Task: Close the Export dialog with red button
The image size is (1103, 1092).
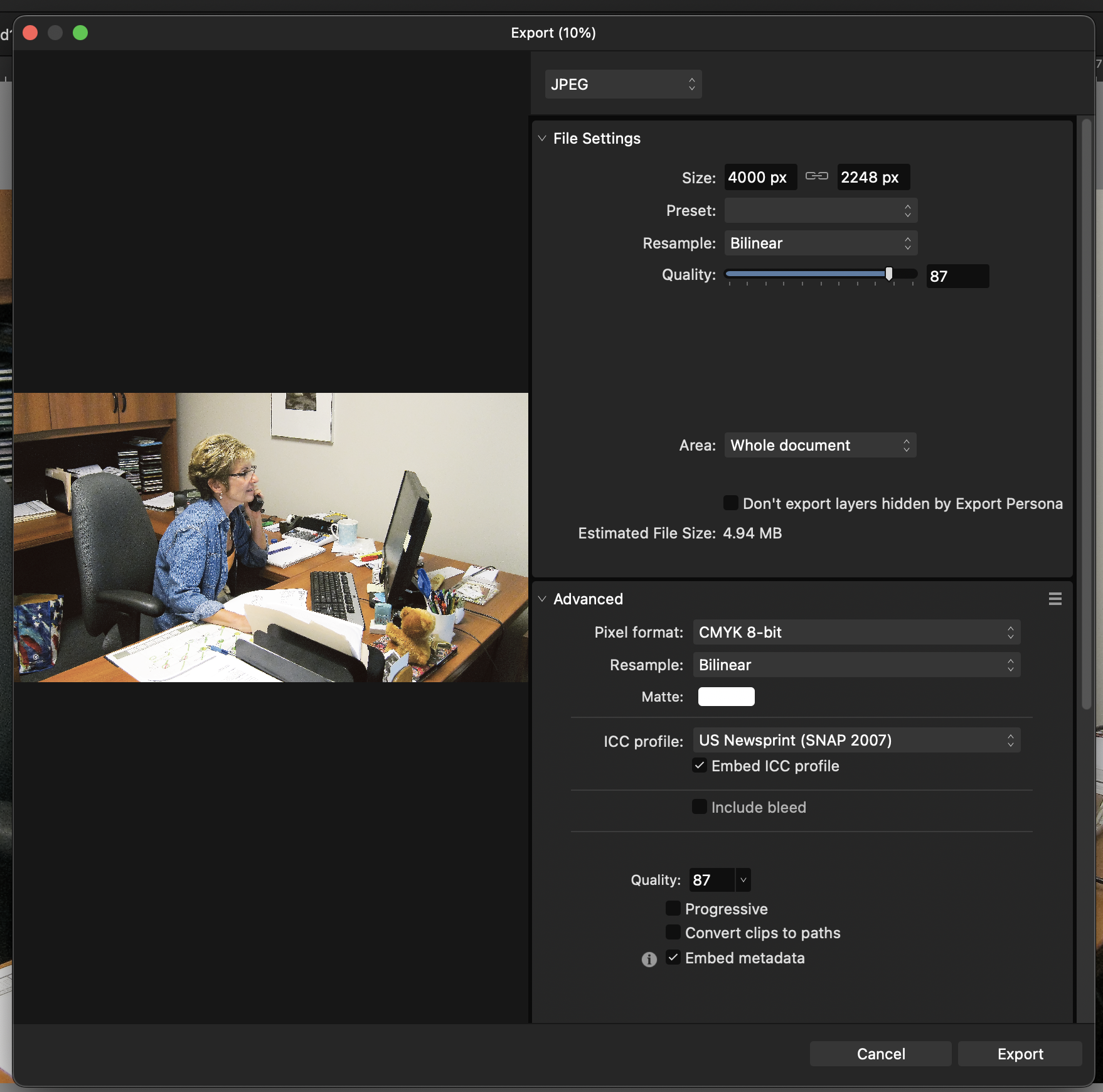Action: pos(30,33)
